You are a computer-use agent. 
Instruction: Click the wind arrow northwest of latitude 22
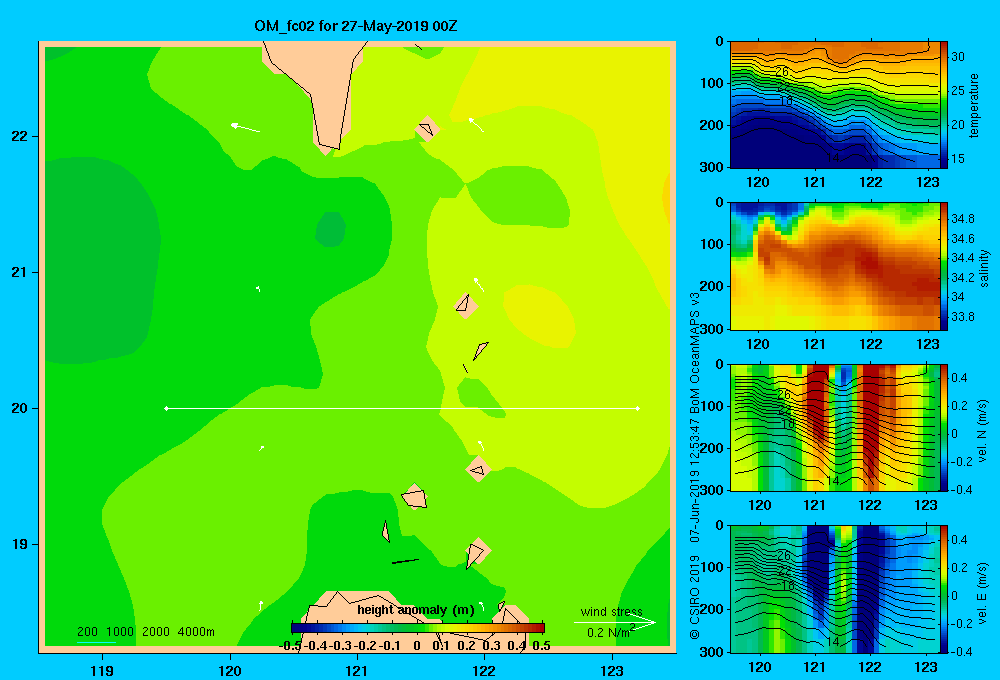point(245,128)
